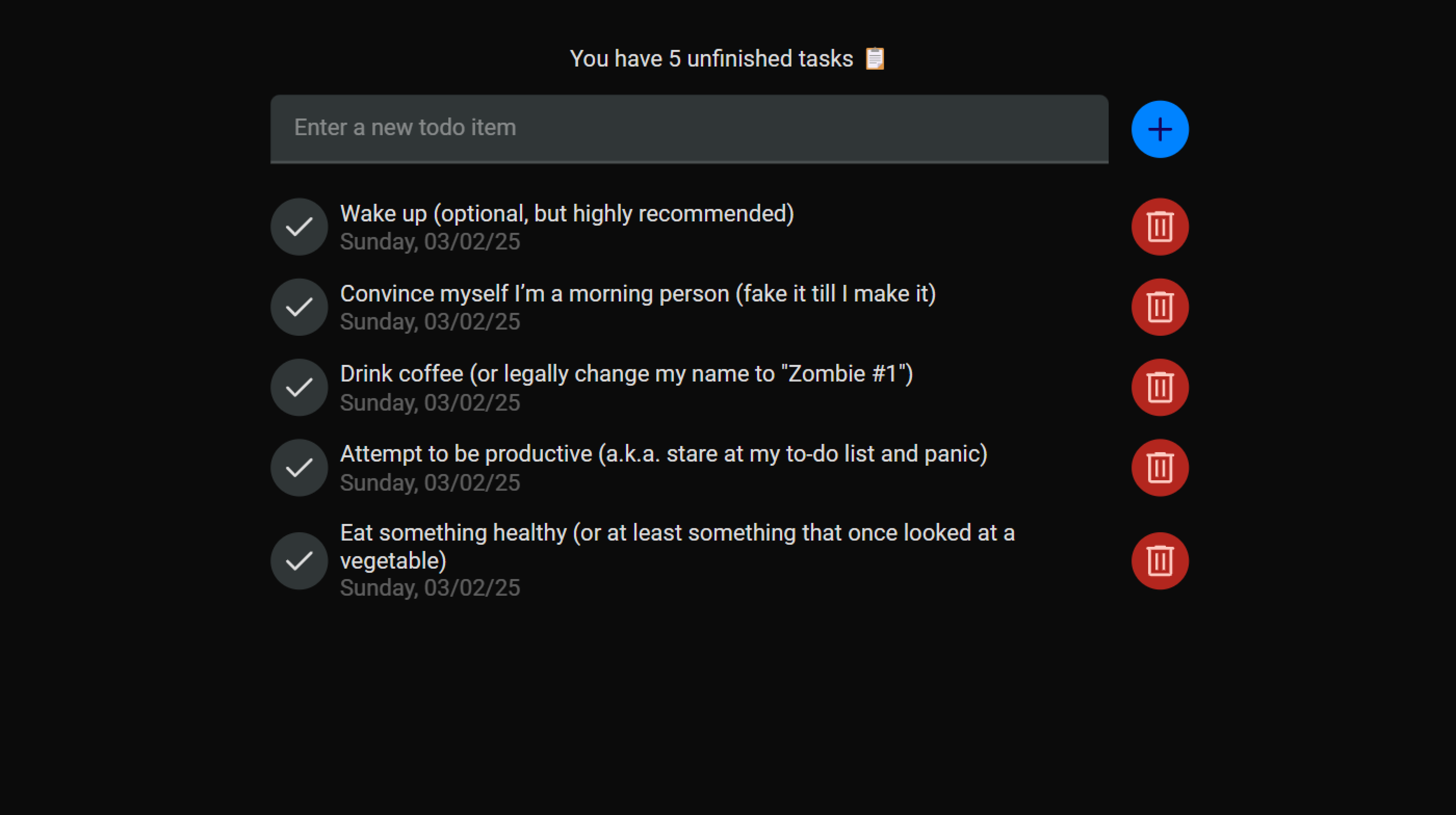
Task: Mark "Eat something healthy" as done
Action: pos(299,560)
